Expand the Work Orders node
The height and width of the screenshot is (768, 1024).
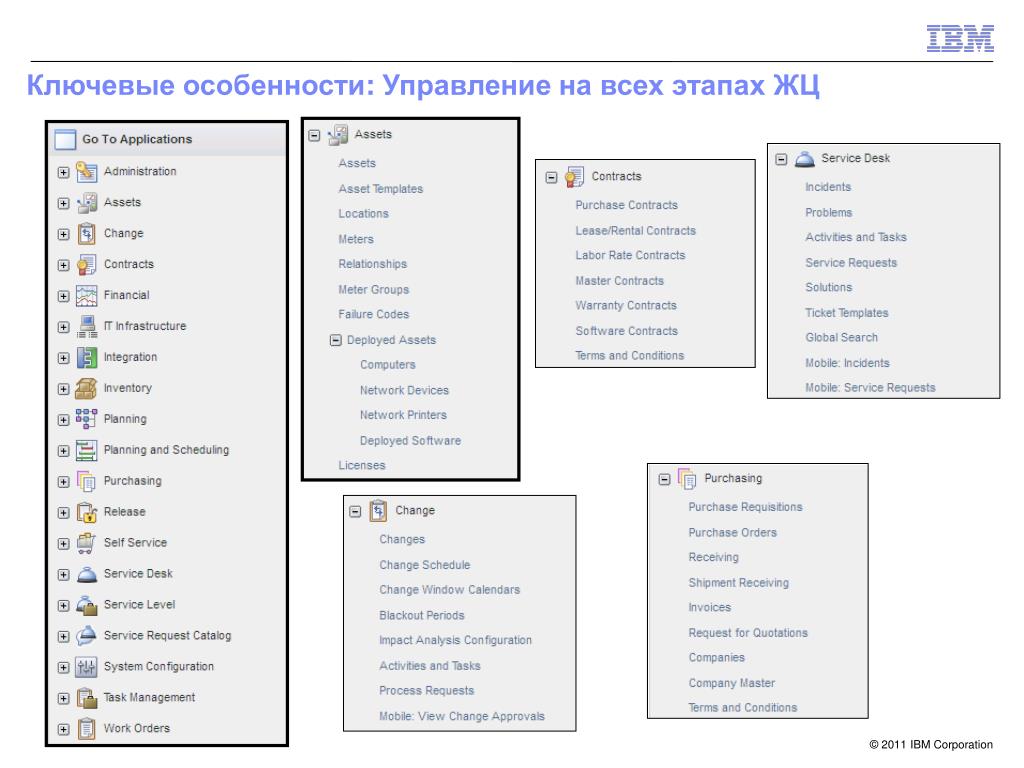(63, 729)
